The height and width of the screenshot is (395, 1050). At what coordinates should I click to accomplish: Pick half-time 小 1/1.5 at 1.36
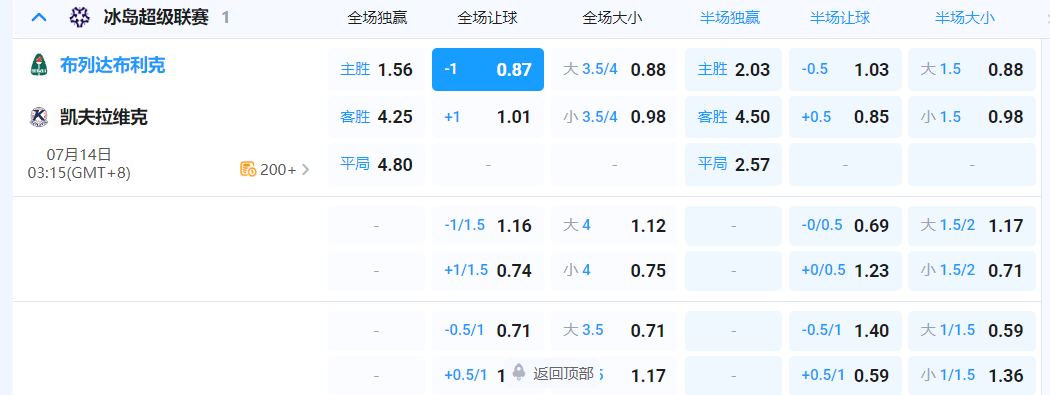pos(972,376)
